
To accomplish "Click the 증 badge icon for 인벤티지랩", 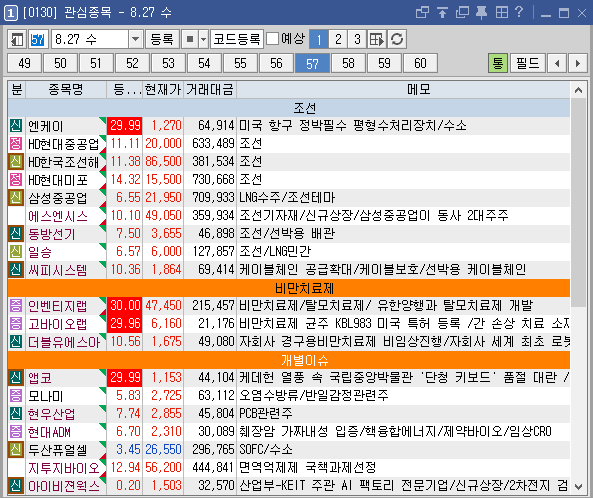I will 16,306.
